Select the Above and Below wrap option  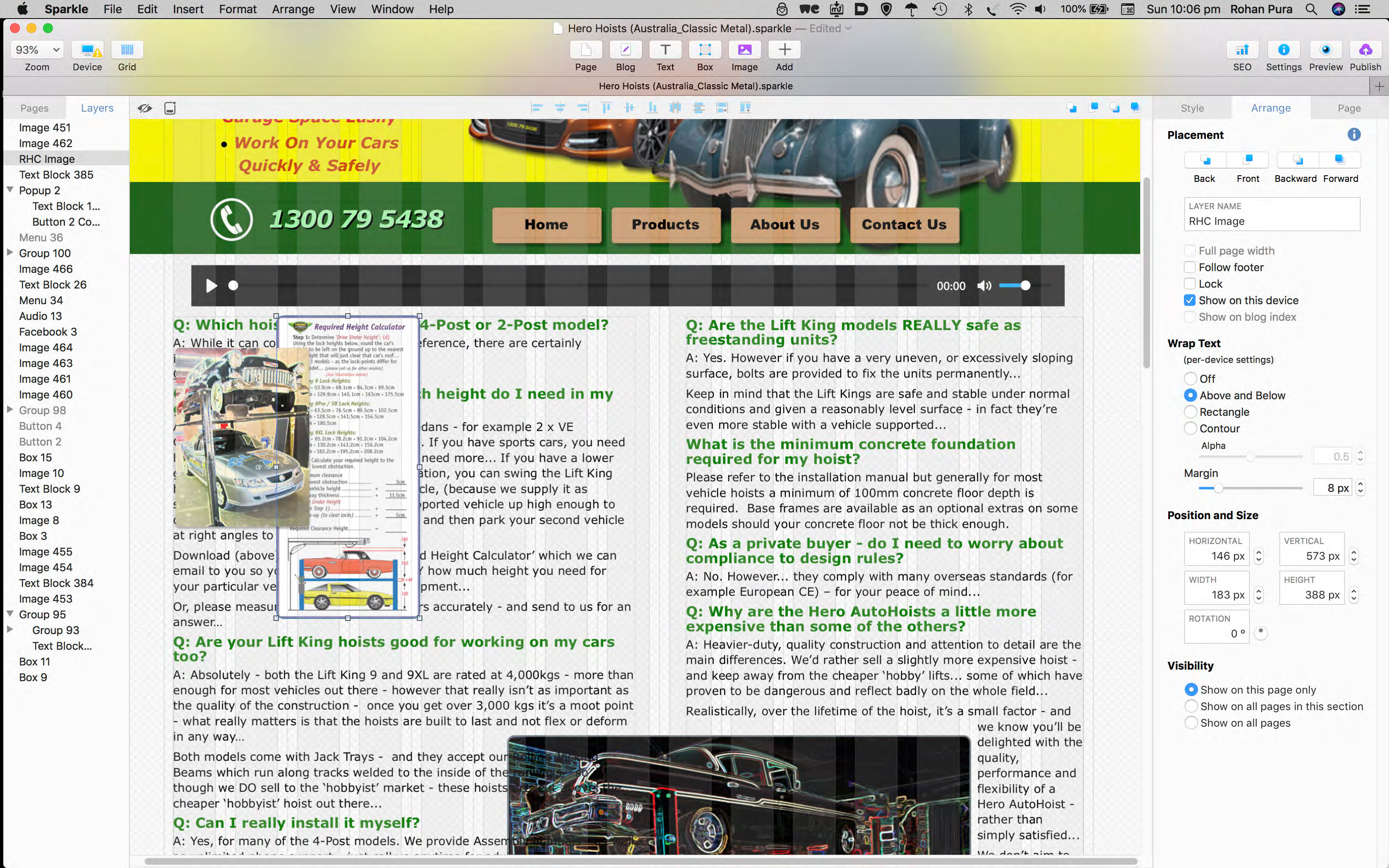[1191, 396]
